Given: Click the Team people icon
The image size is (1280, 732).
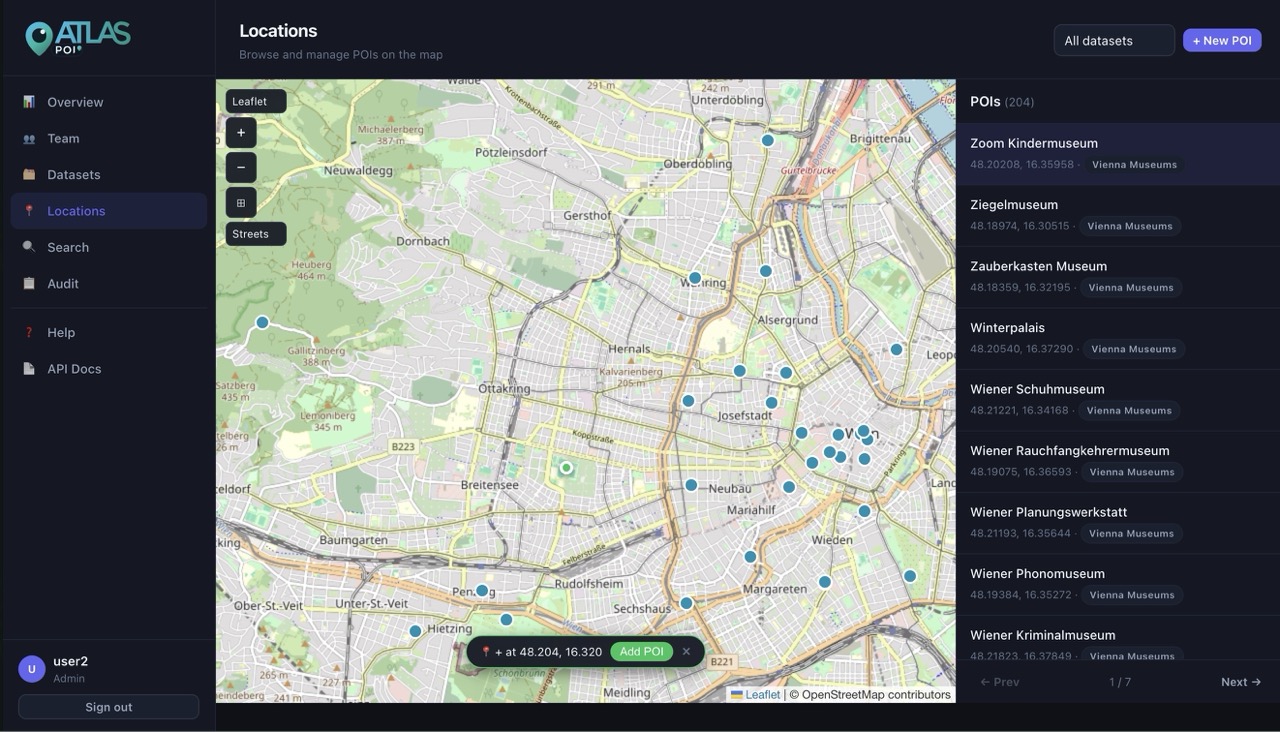Looking at the screenshot, I should coord(29,138).
